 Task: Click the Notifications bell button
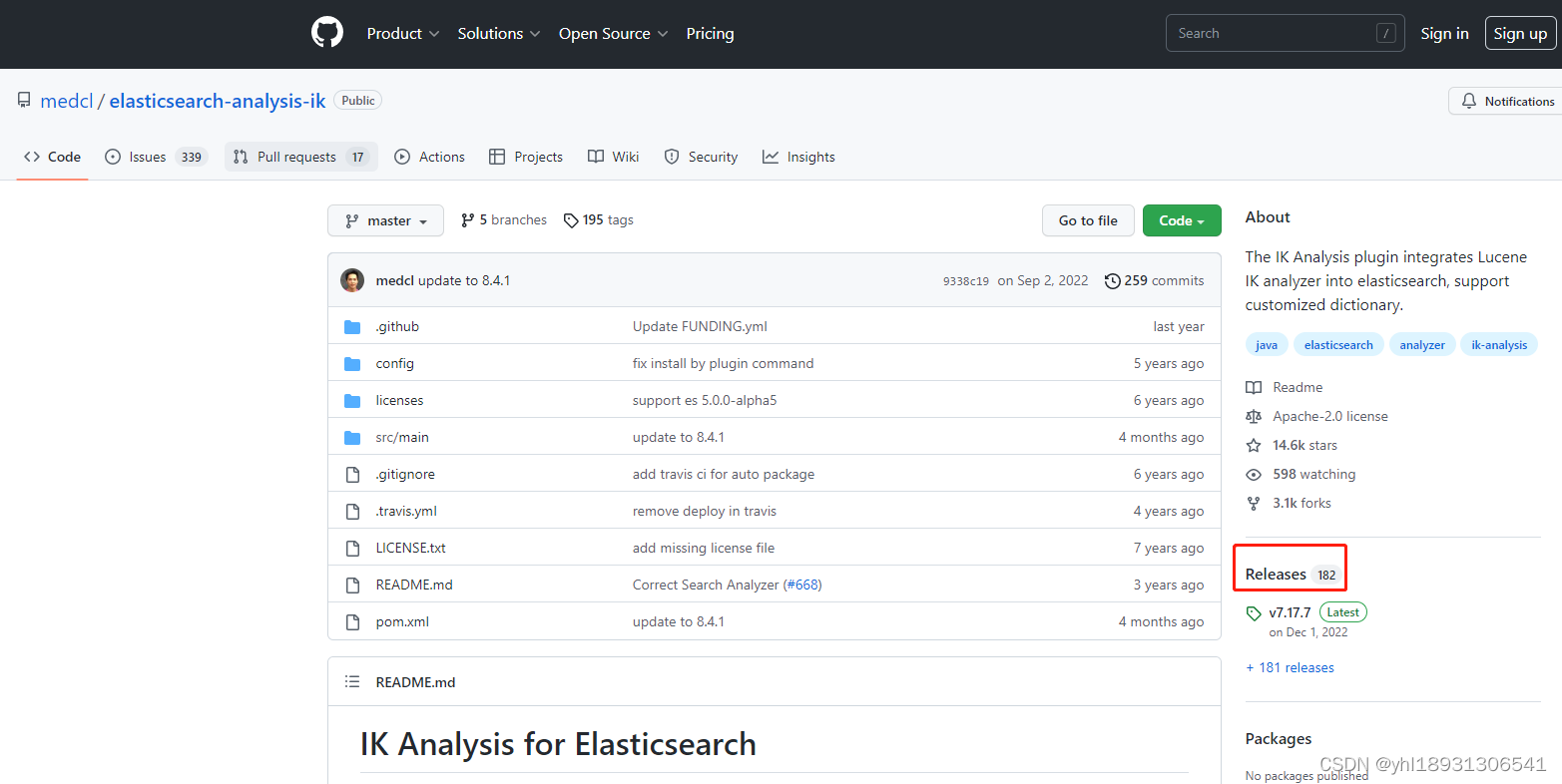[1507, 101]
